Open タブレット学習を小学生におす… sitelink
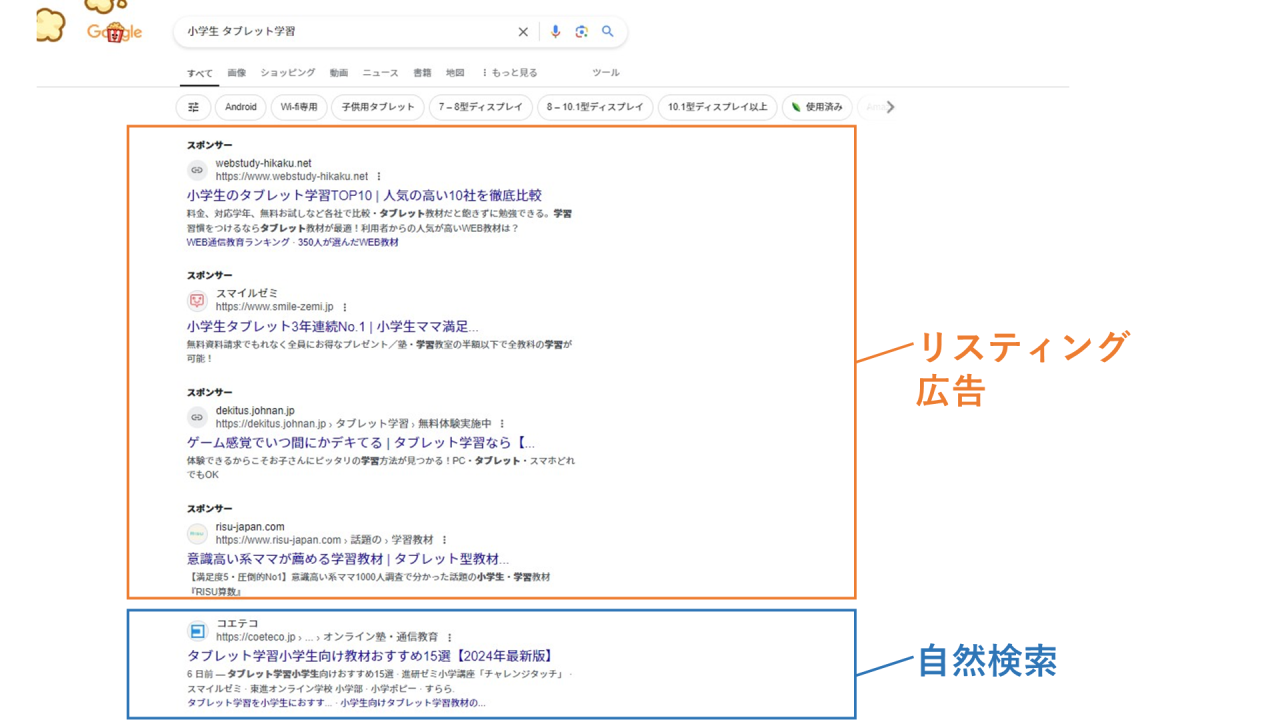The width and height of the screenshot is (1280, 720). [259, 703]
